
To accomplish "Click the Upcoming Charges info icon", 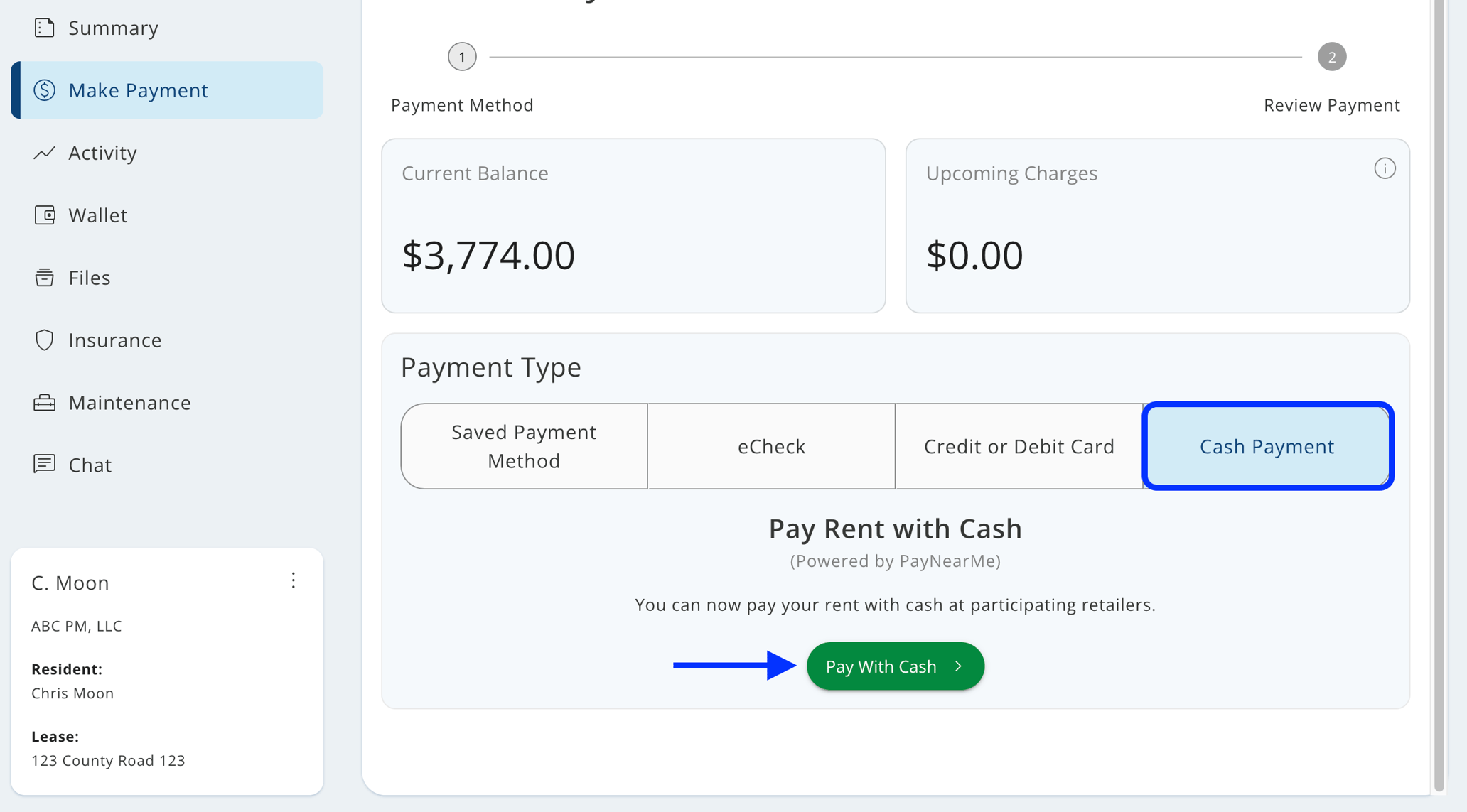I will point(1385,168).
